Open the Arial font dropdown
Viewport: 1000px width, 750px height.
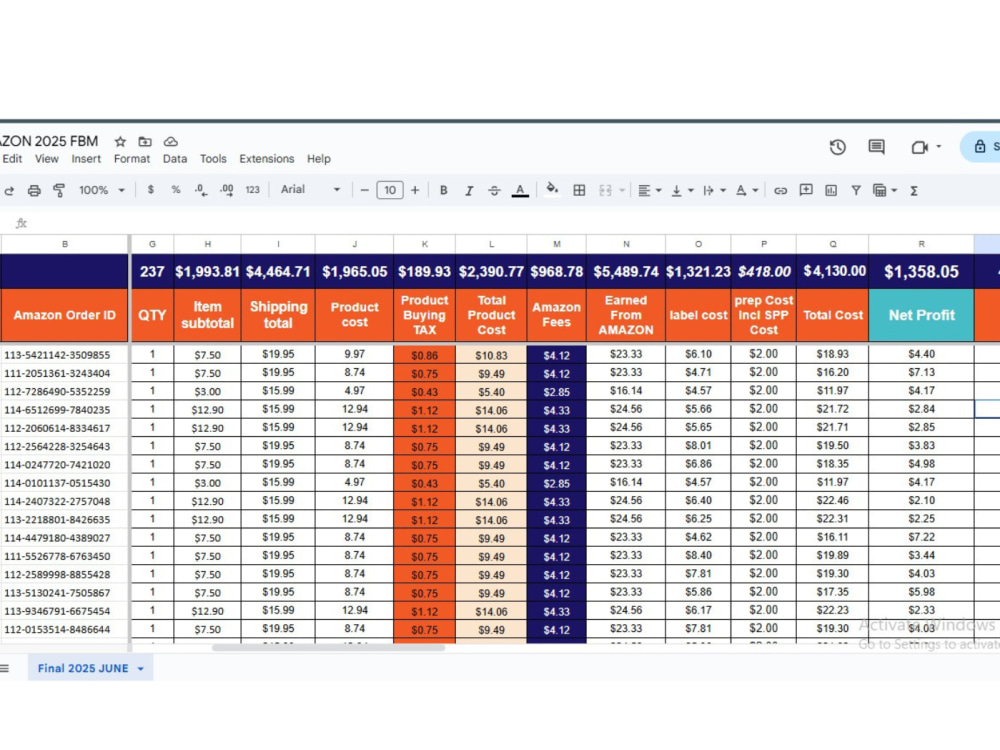(311, 189)
